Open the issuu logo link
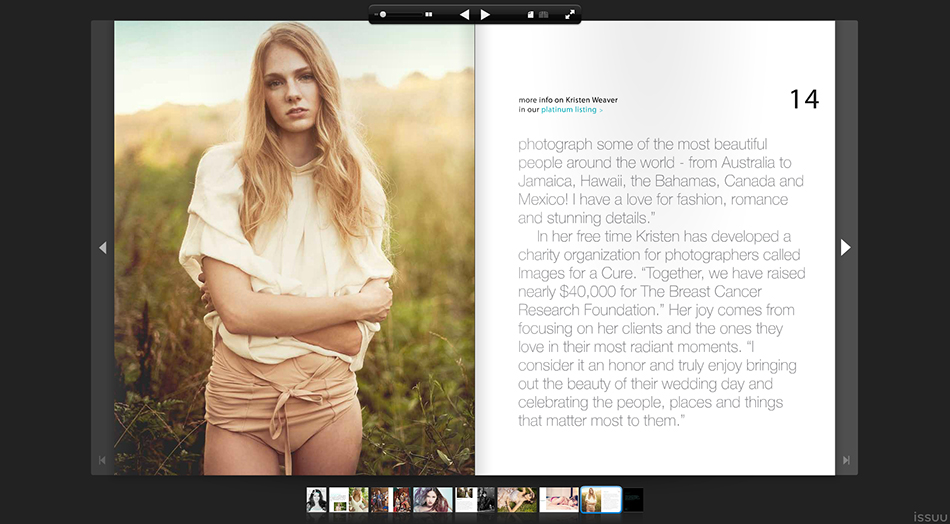Screen dimensions: 950x524 pos(931,517)
